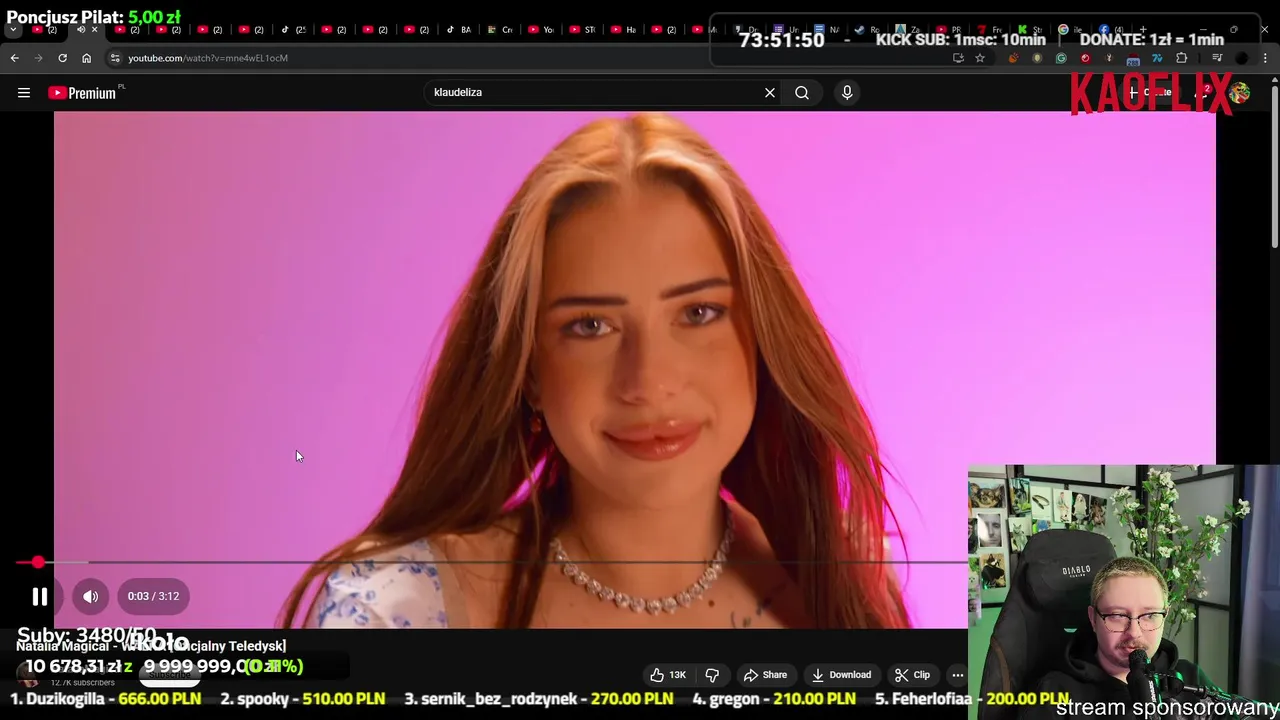Switch to the 'Cr' tab

500,30
